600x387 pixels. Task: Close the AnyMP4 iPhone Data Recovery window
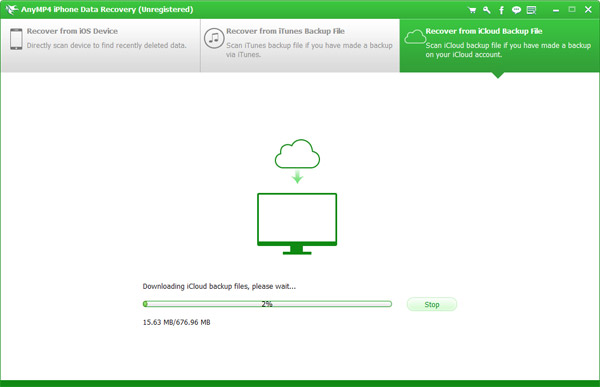tap(588, 10)
